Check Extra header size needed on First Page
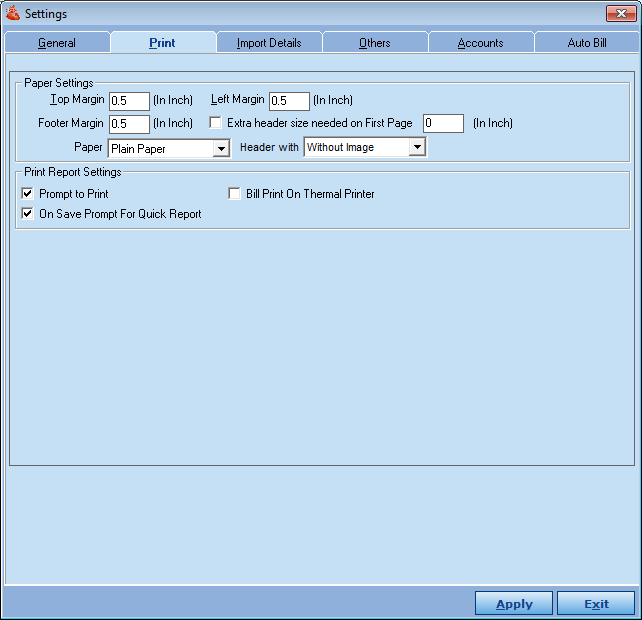 pos(215,123)
